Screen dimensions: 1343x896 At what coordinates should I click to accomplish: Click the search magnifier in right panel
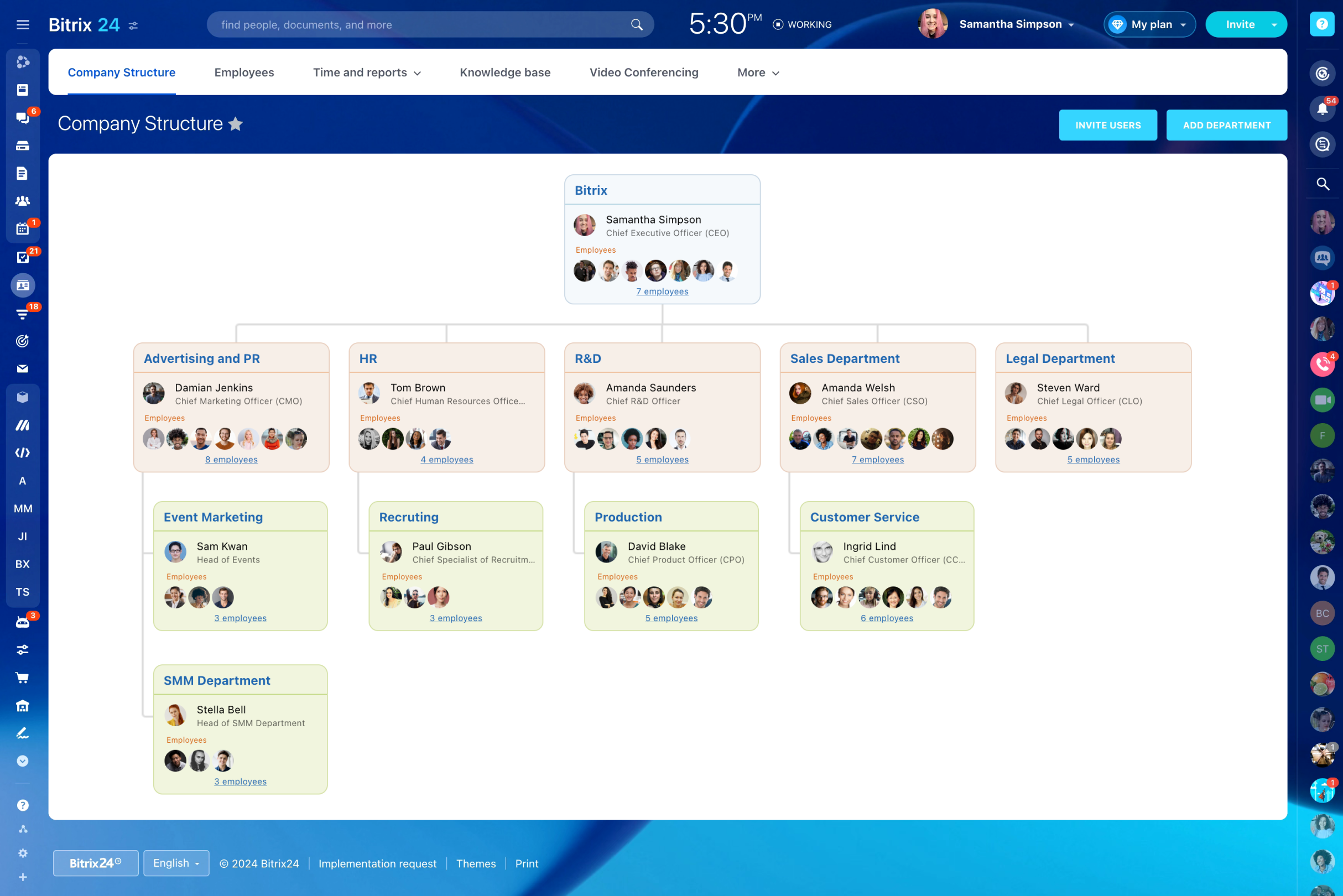click(x=1322, y=184)
